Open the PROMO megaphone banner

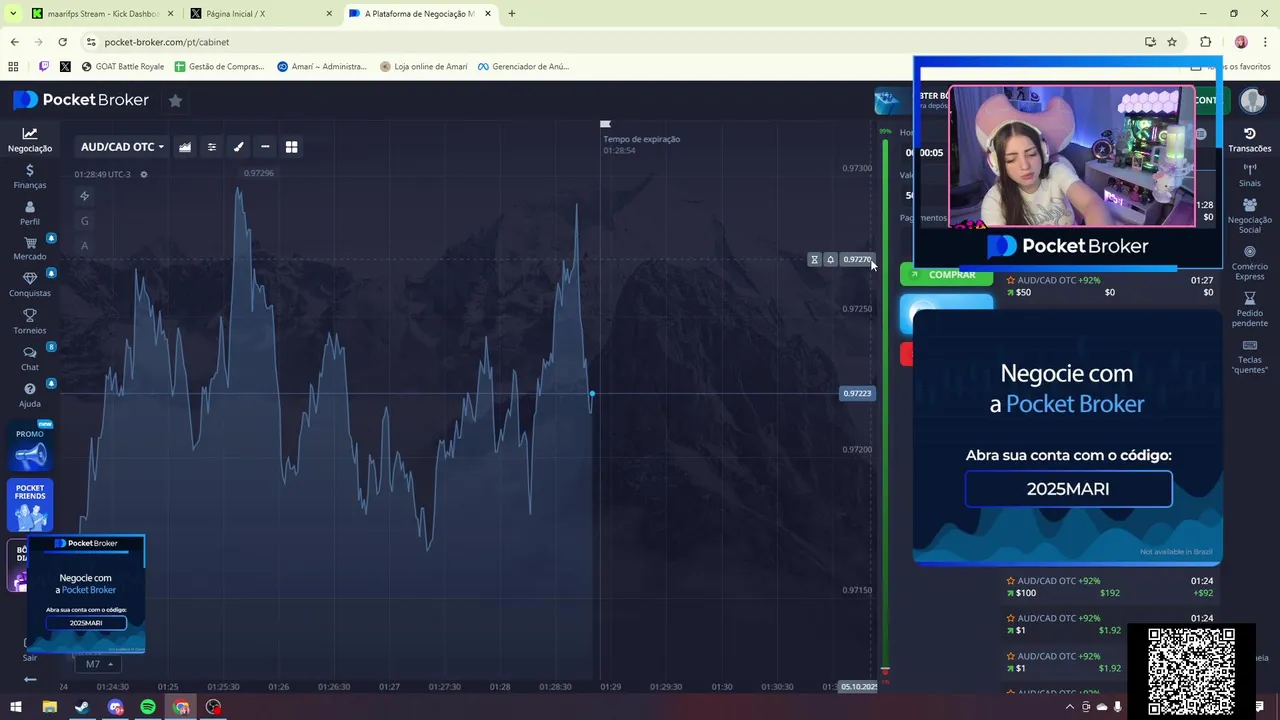pos(30,449)
